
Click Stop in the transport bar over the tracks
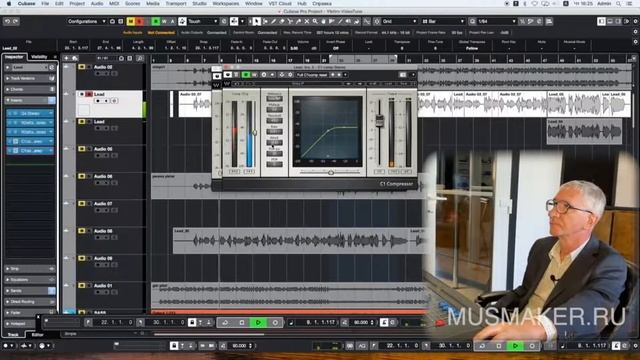242,322
